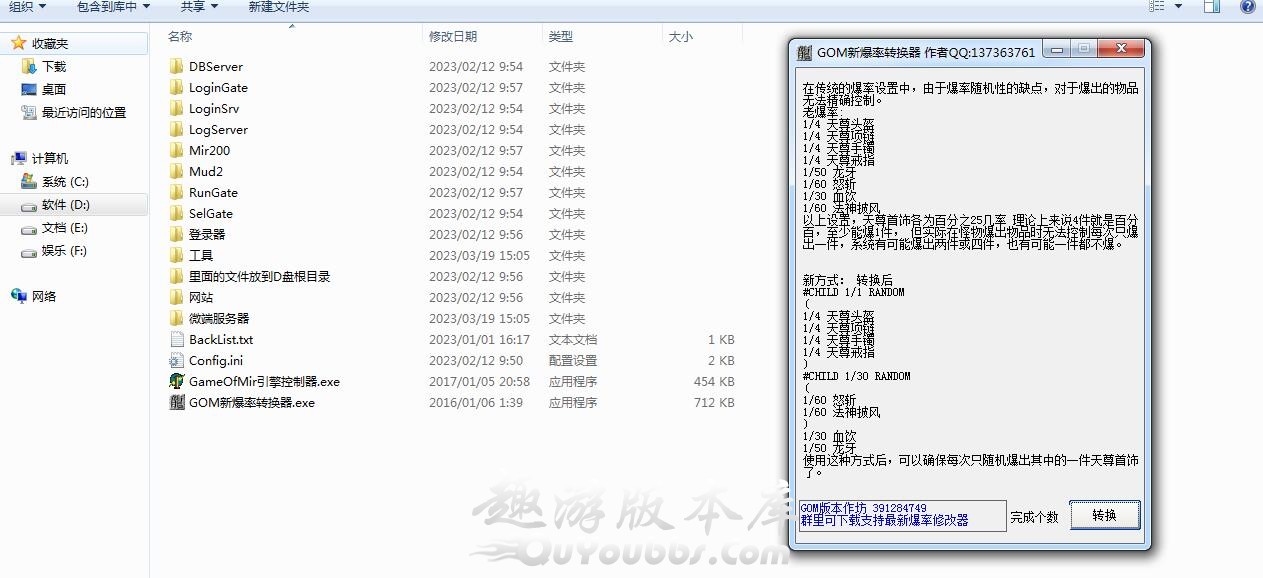Click the help question mark icon
The image size is (1263, 578).
click(1248, 6)
